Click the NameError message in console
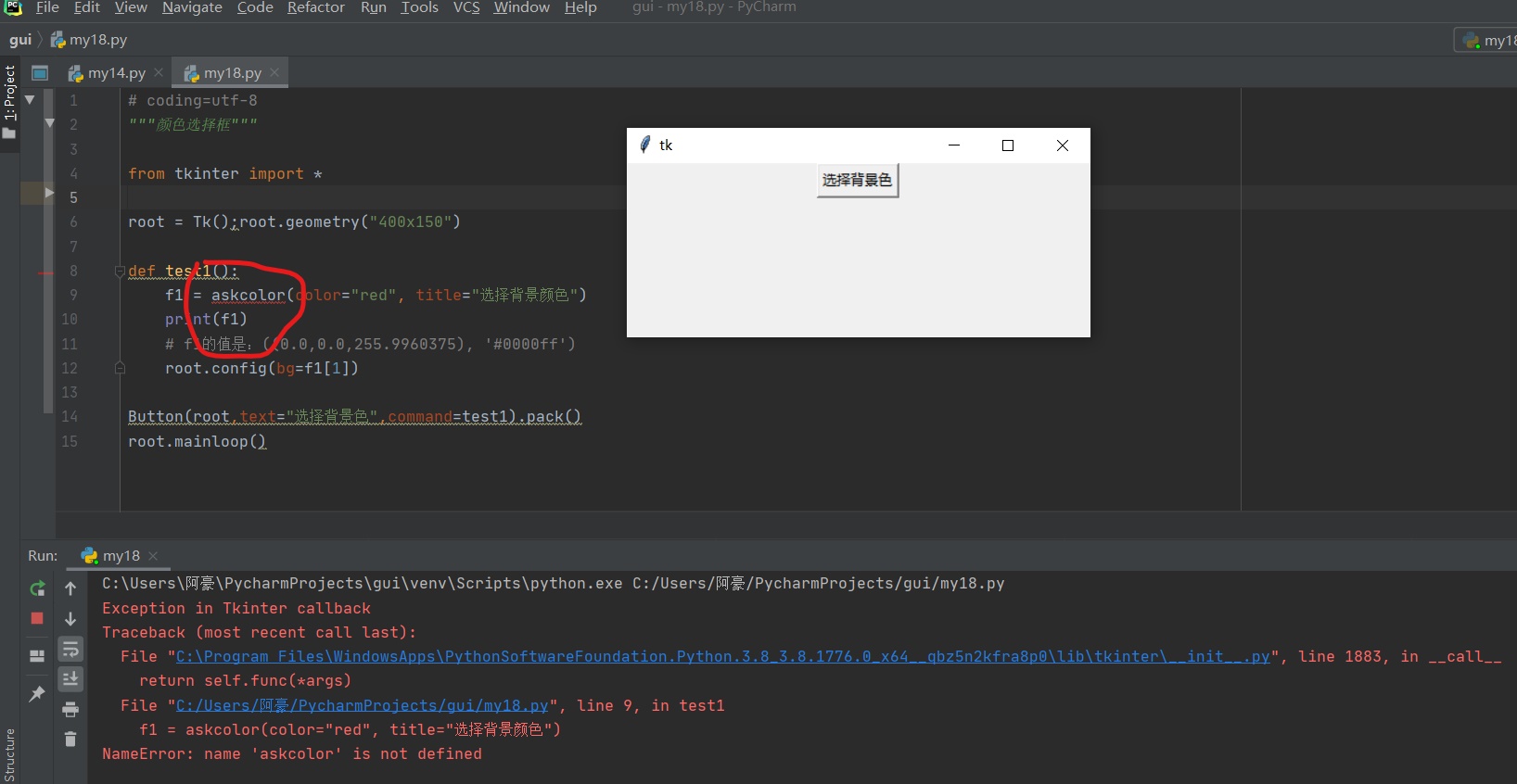The width and height of the screenshot is (1517, 784). pos(292,753)
